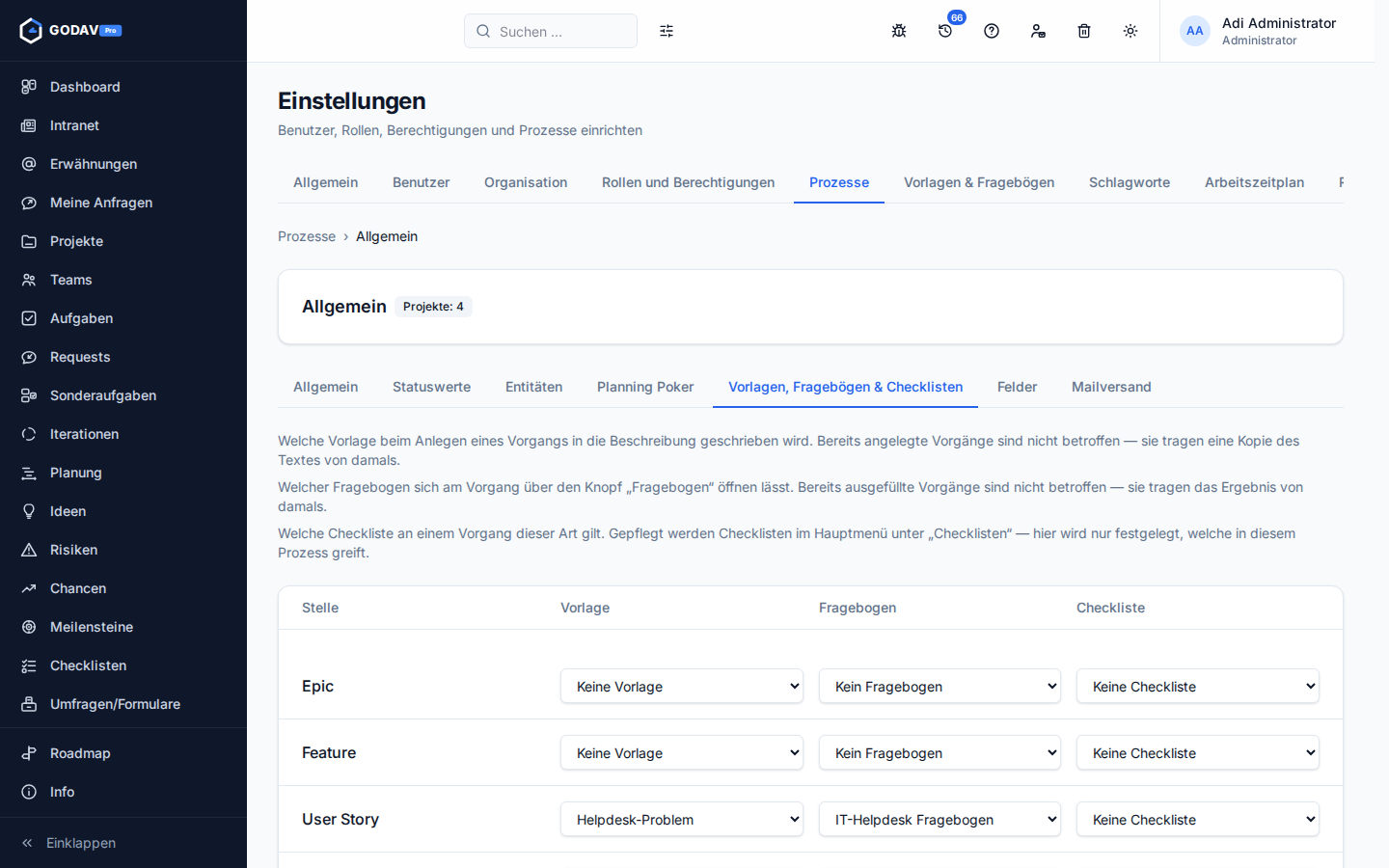Navigate to Projekte in the sidebar

123,241
